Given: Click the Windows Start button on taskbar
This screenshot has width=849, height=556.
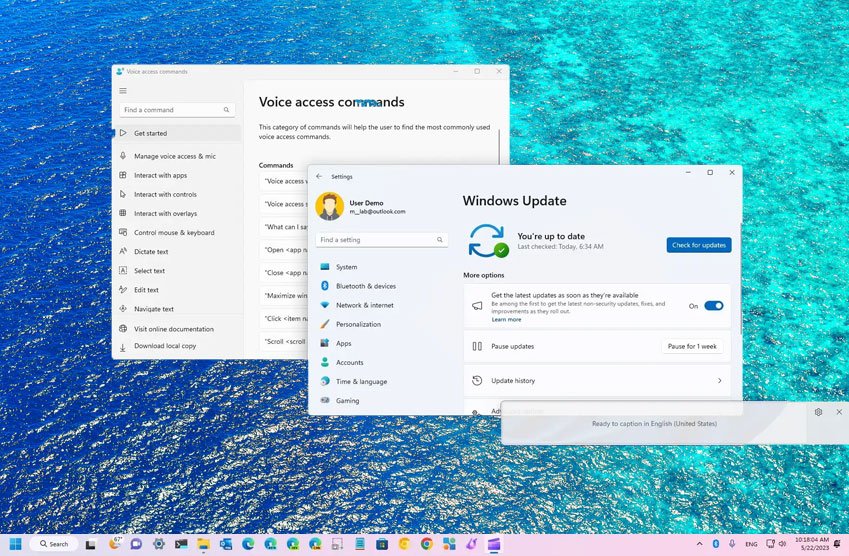Looking at the screenshot, I should pos(15,544).
